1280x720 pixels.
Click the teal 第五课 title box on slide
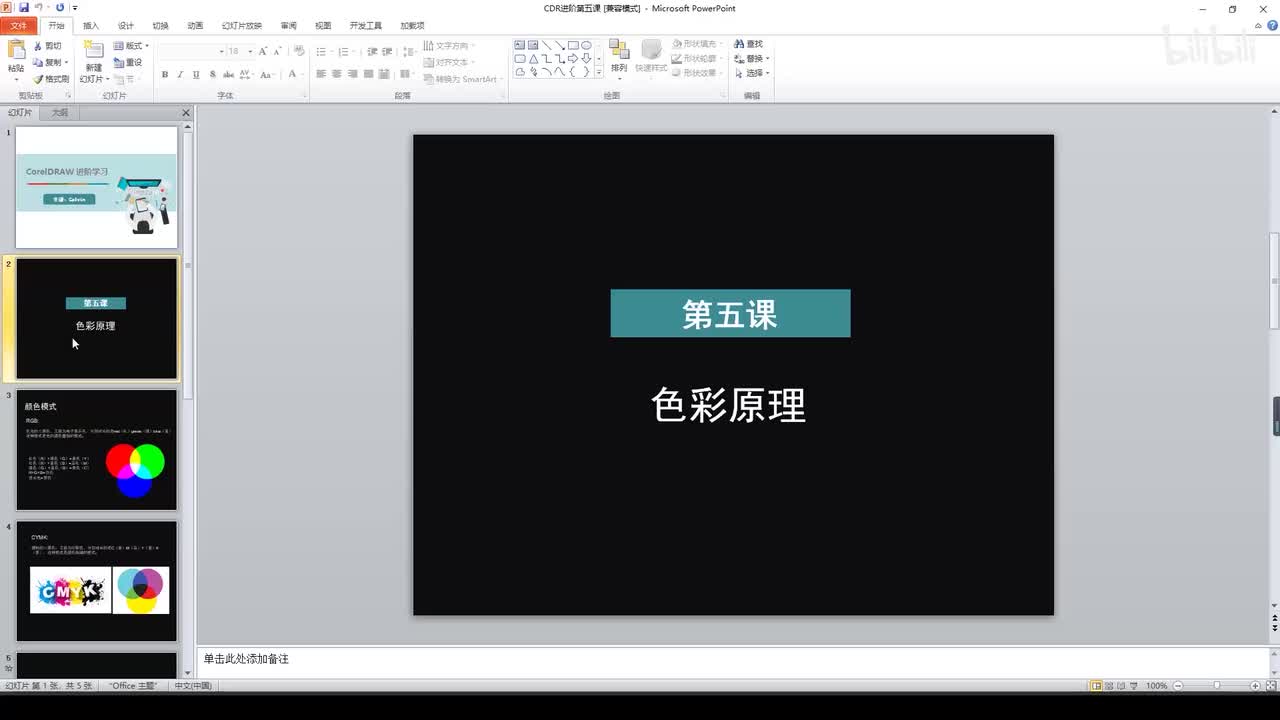730,313
